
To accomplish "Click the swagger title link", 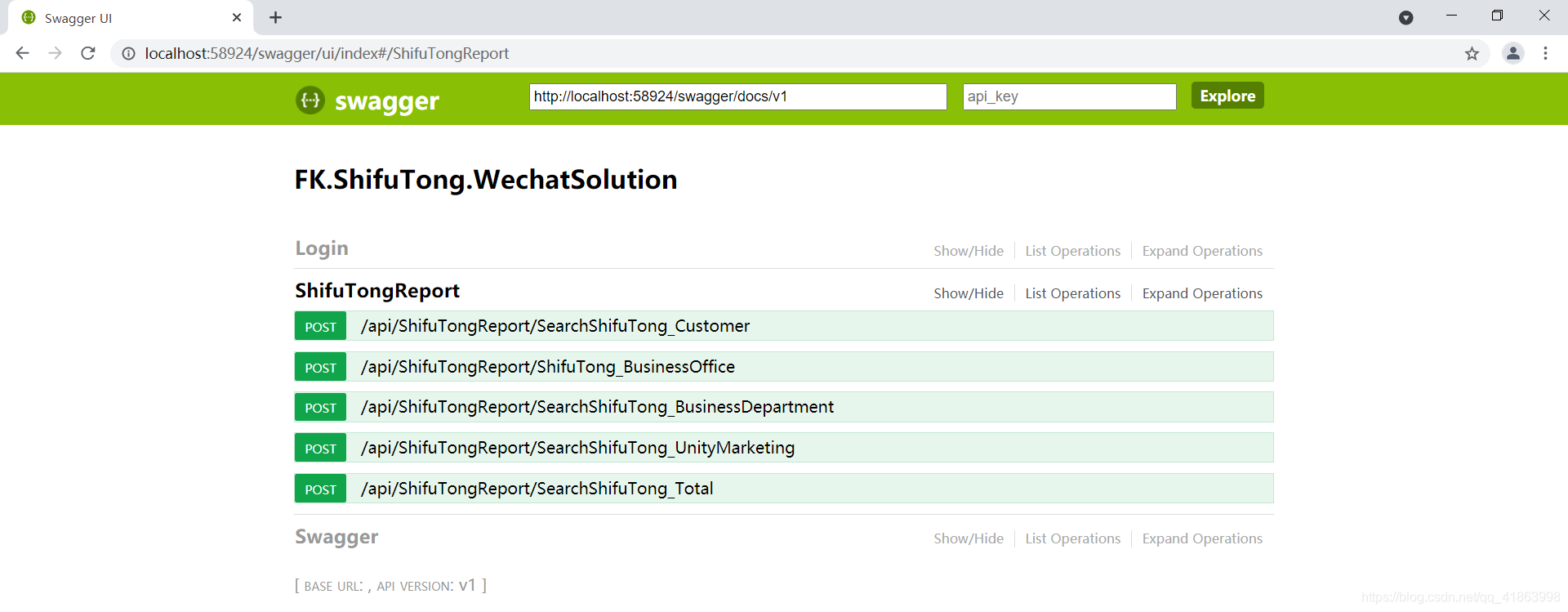I will [x=386, y=101].
